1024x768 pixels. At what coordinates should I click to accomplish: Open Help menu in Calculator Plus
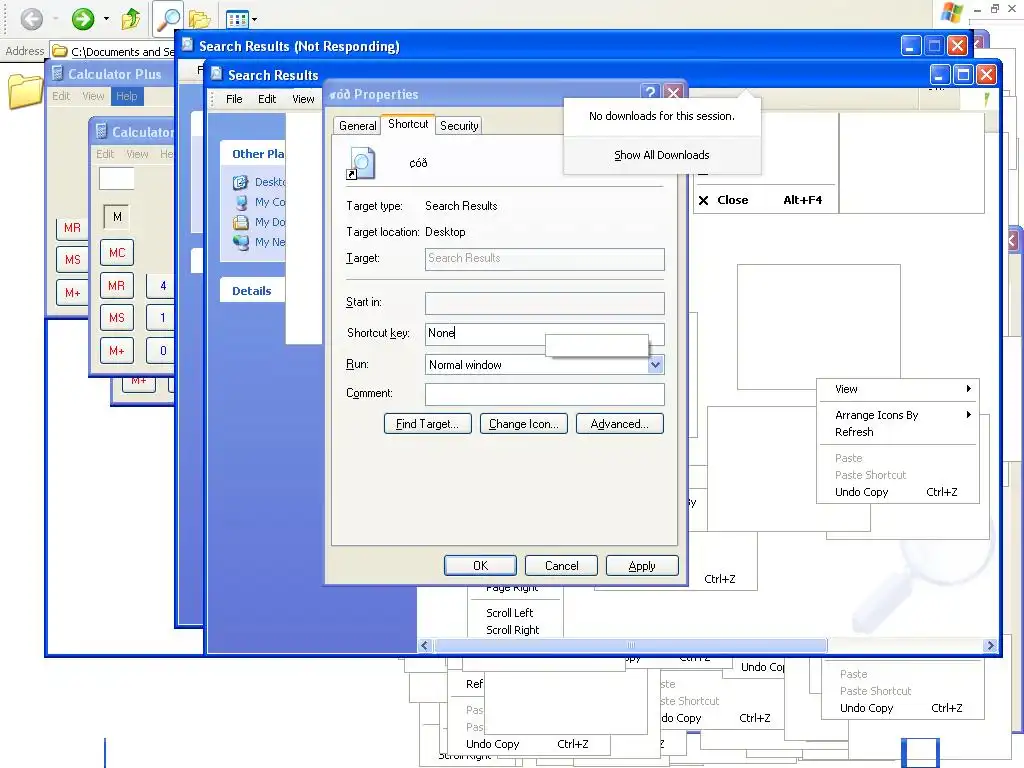[127, 96]
